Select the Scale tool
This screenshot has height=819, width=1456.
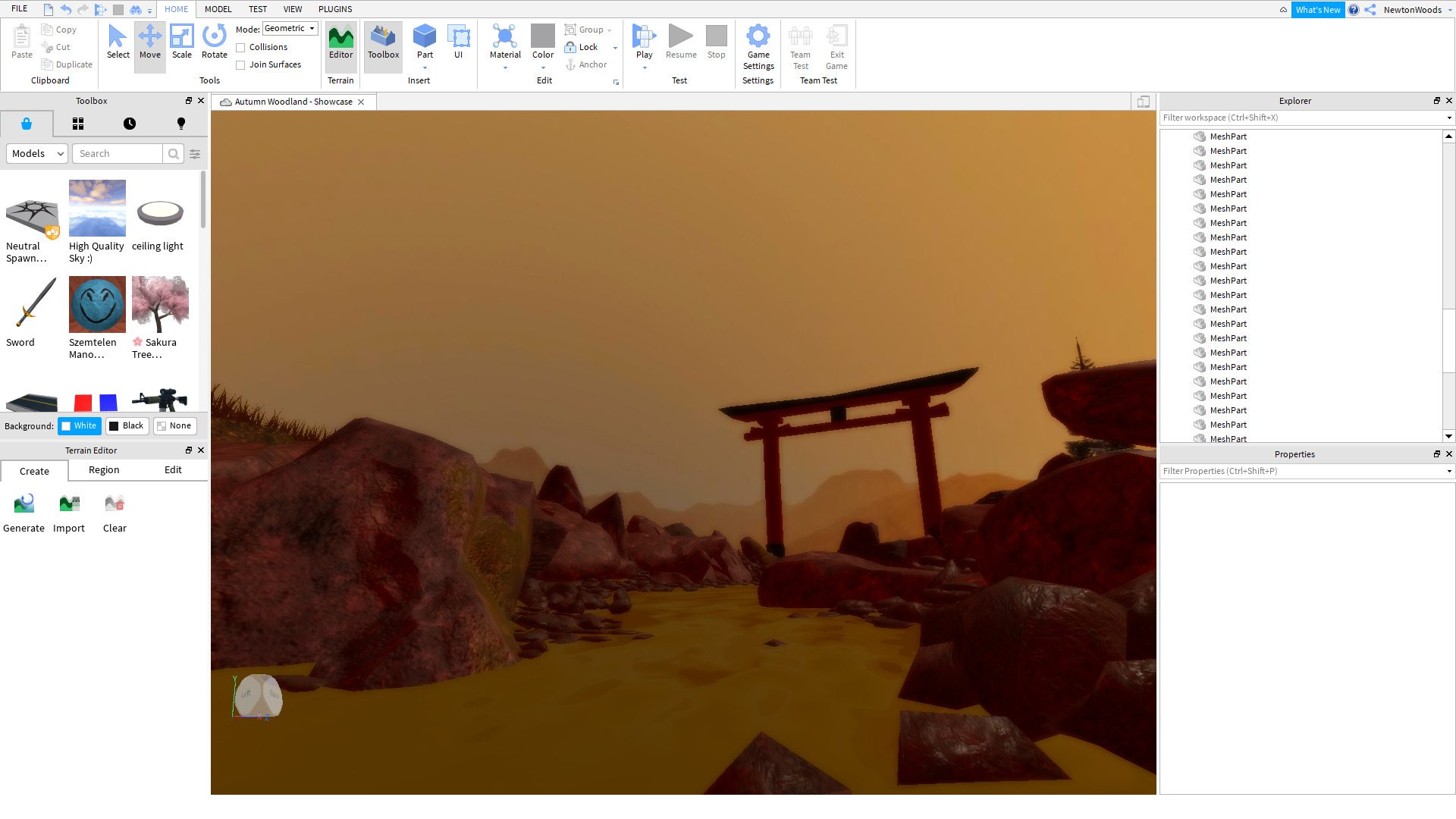182,42
